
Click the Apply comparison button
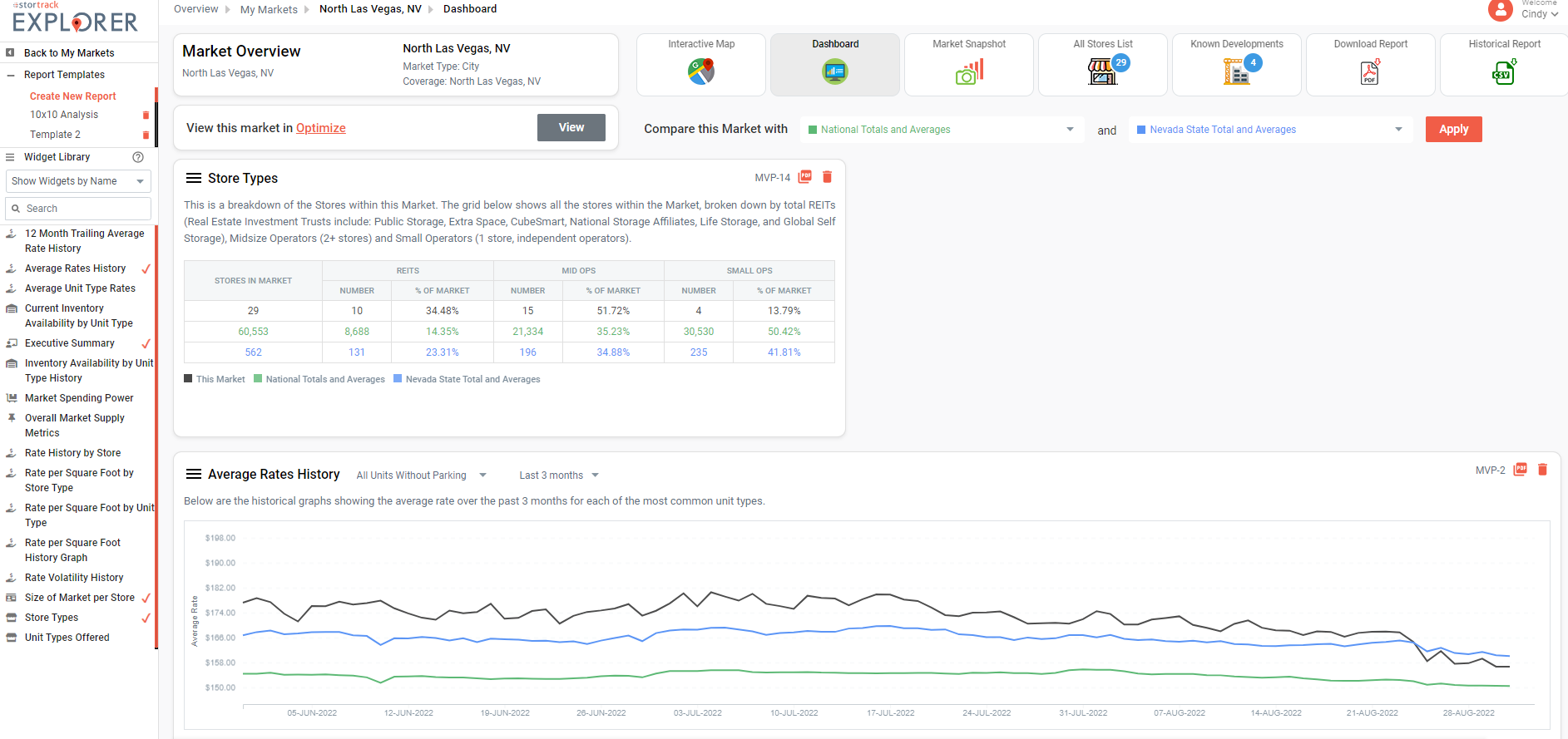(1453, 129)
